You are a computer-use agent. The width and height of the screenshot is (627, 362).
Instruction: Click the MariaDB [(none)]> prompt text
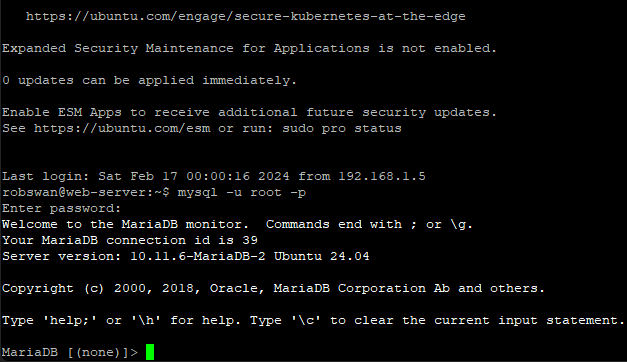[x=70, y=352]
